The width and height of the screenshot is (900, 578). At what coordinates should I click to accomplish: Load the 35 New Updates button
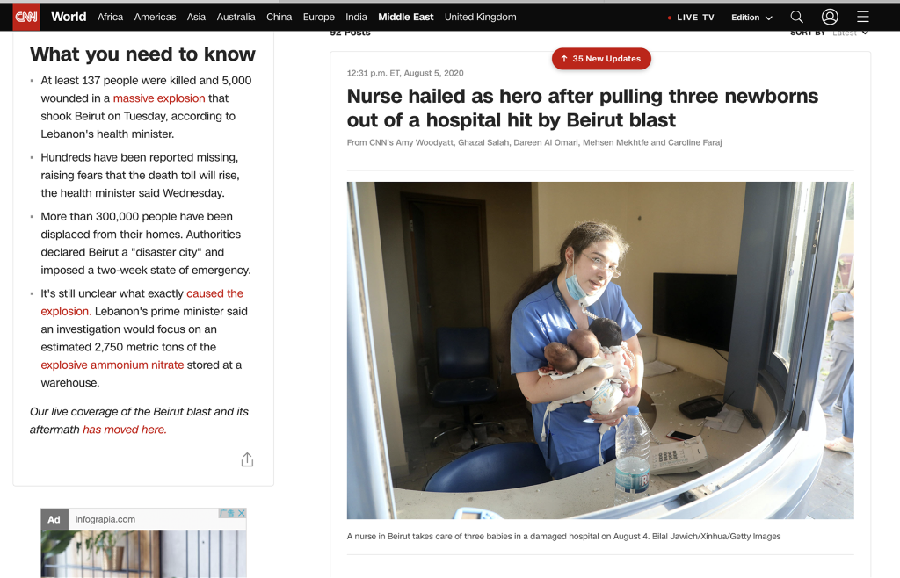point(601,58)
